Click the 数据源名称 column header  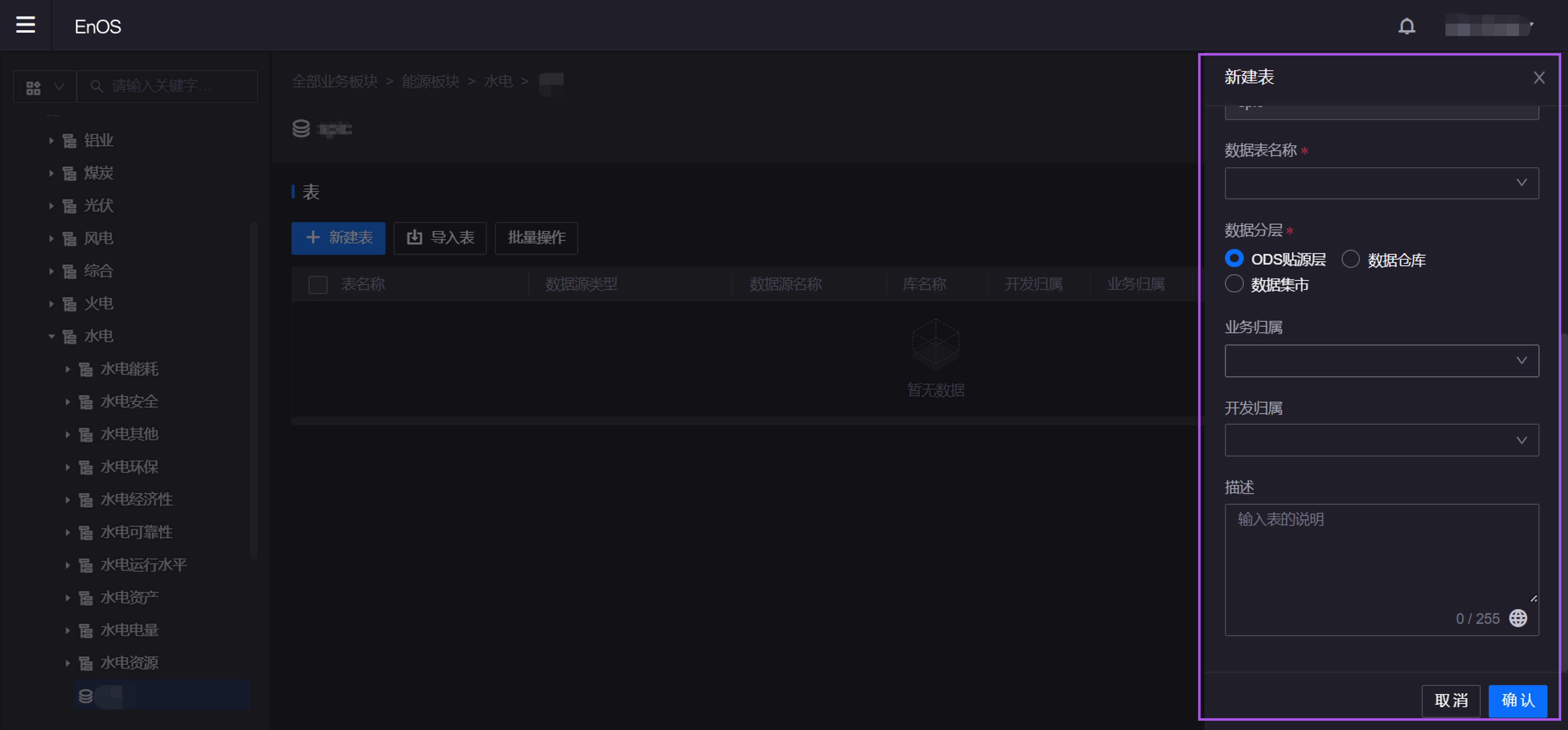[x=785, y=285]
